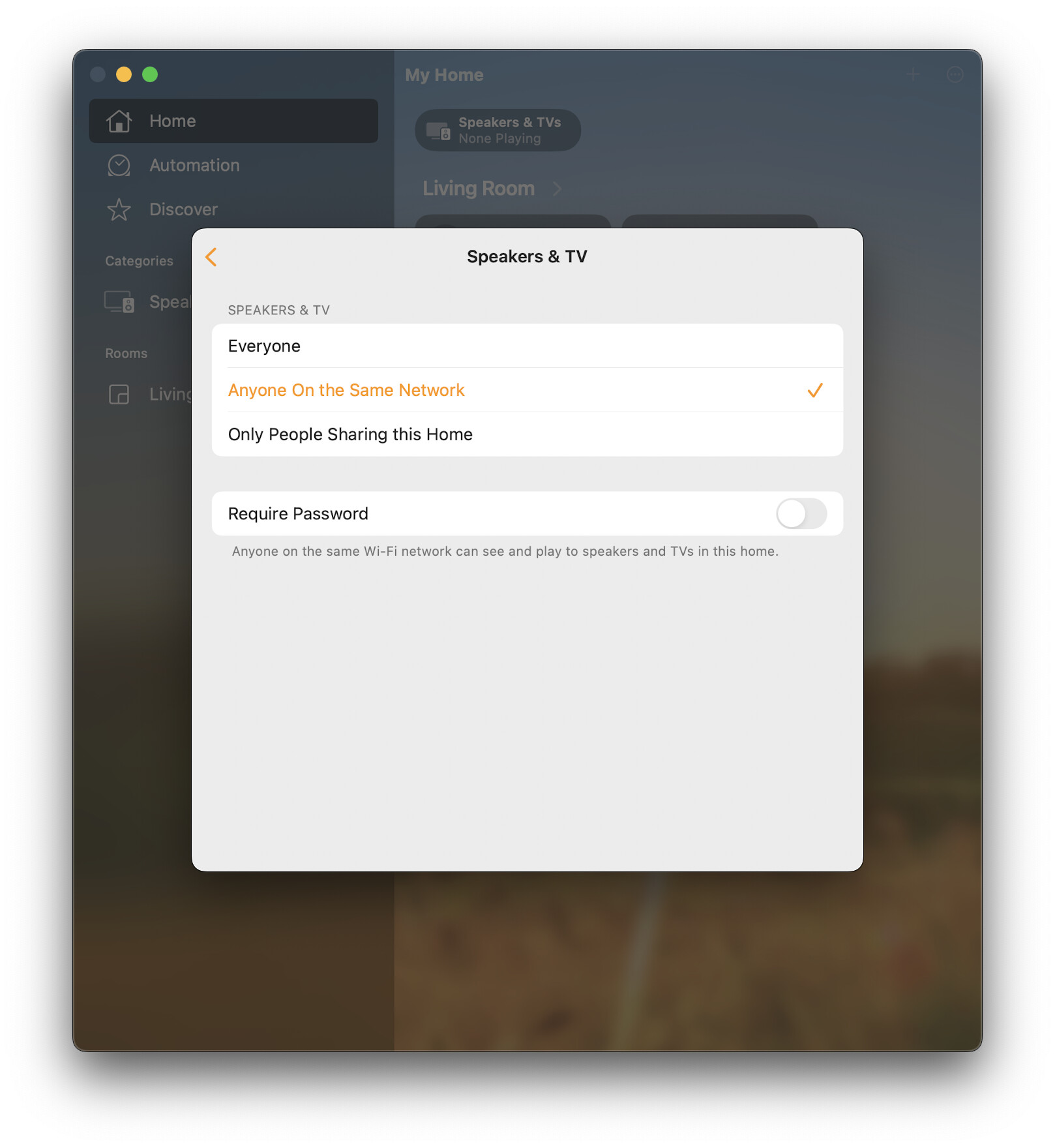Click the Discover star icon
This screenshot has height=1148, width=1055.
pos(119,210)
